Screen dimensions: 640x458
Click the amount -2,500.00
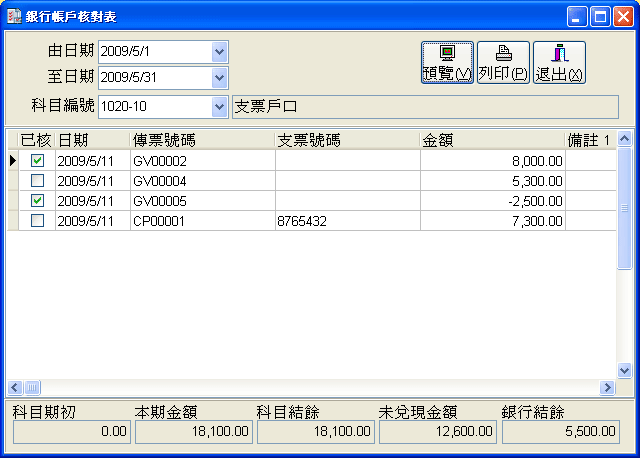point(536,201)
